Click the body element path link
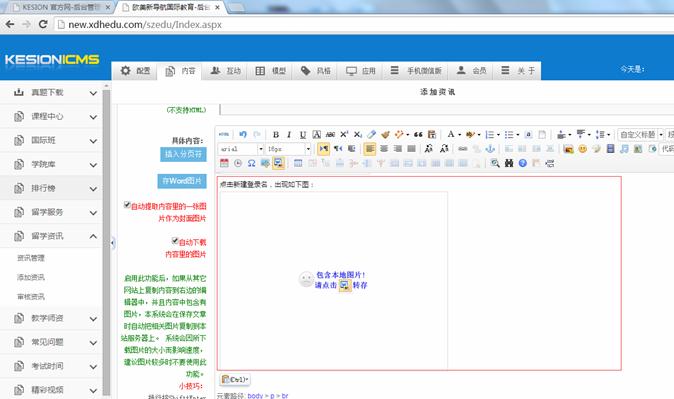This screenshot has width=674, height=399. click(x=255, y=396)
